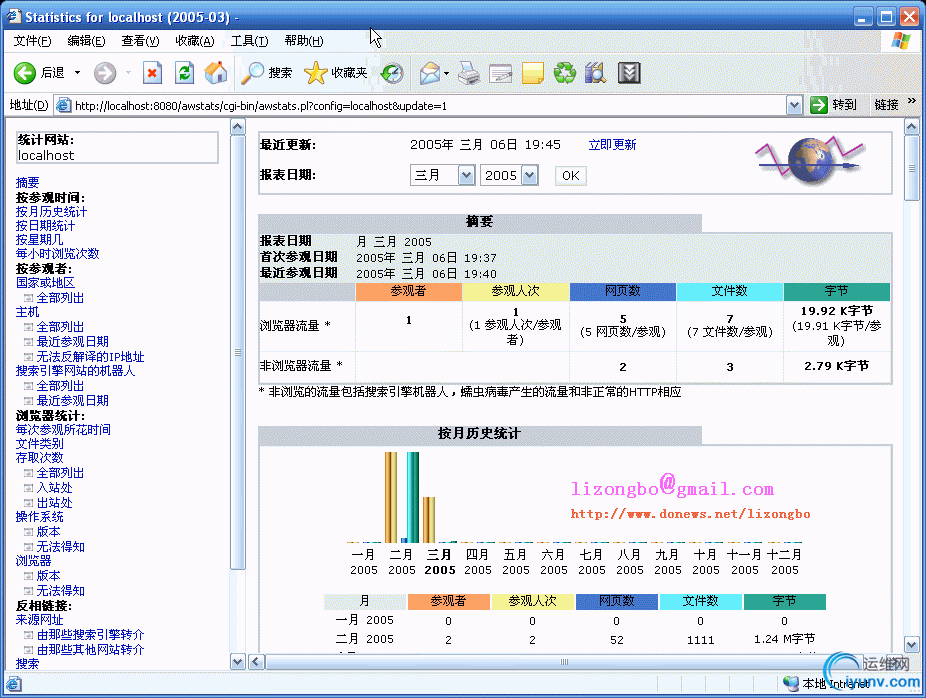Open the 编辑(E) menu
The width and height of the screenshot is (926, 698).
[x=86, y=41]
